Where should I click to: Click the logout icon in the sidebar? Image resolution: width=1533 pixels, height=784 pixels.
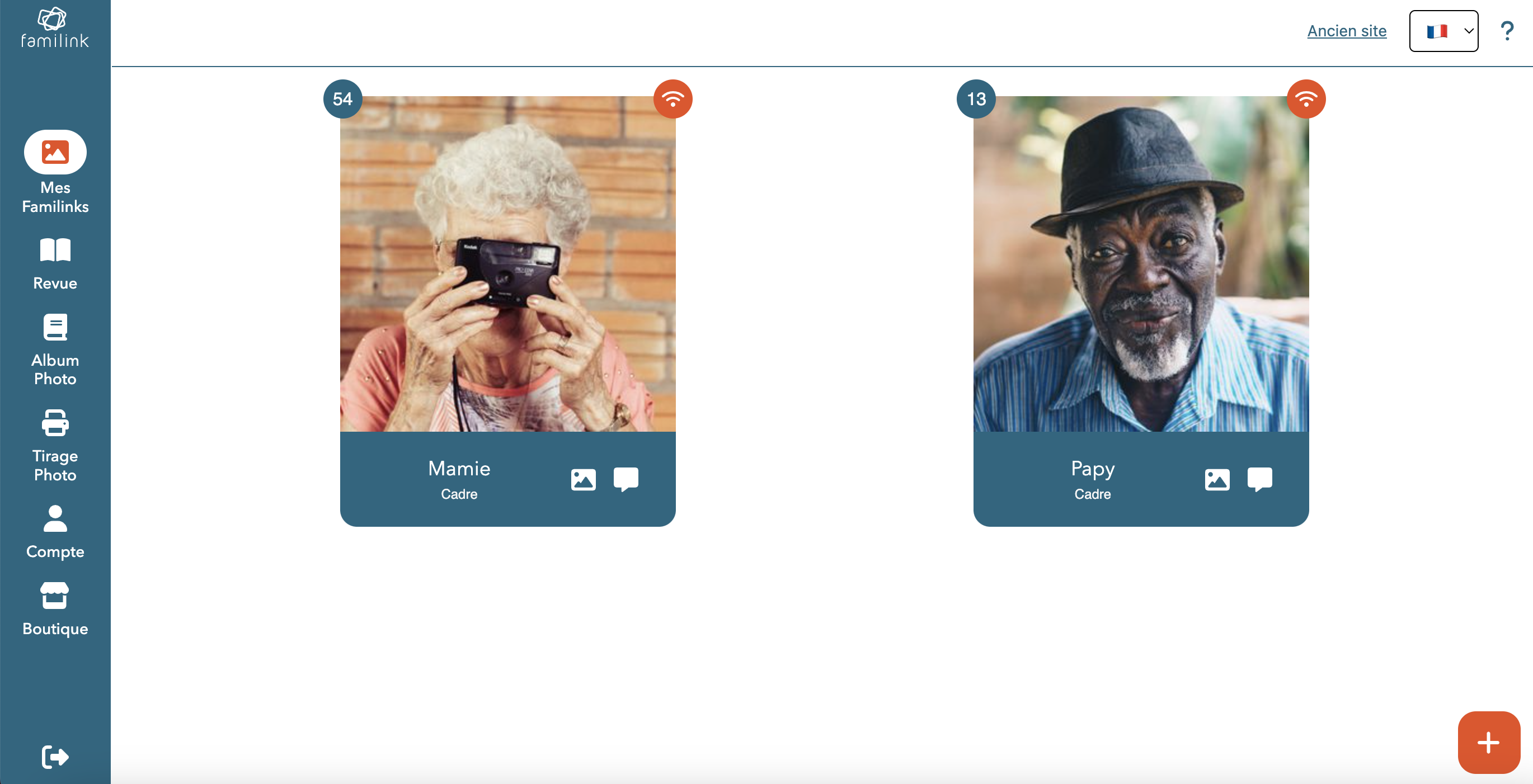55,757
